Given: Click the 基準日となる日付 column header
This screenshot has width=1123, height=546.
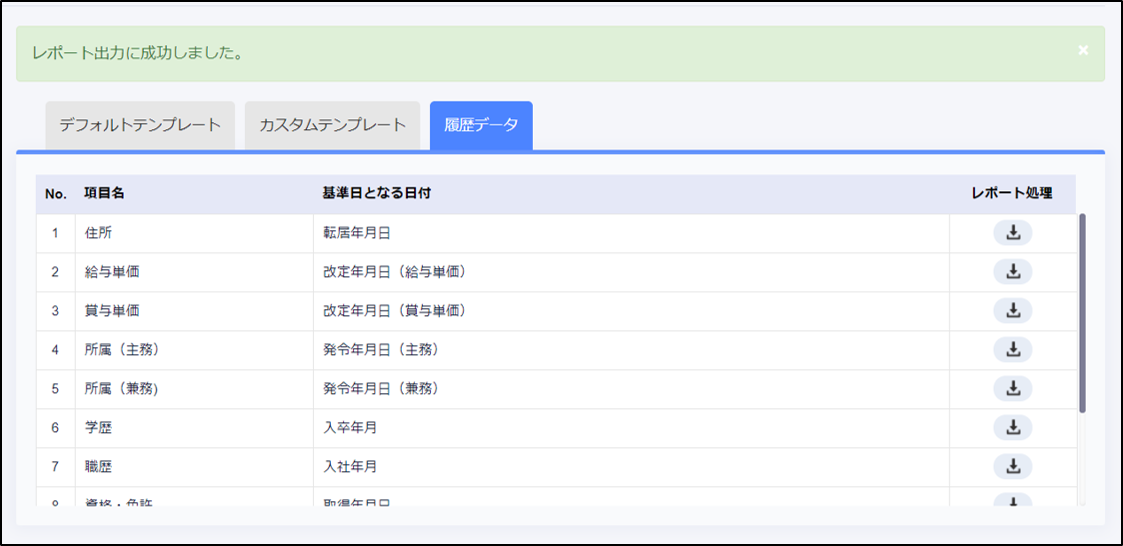Looking at the screenshot, I should coord(369,194).
